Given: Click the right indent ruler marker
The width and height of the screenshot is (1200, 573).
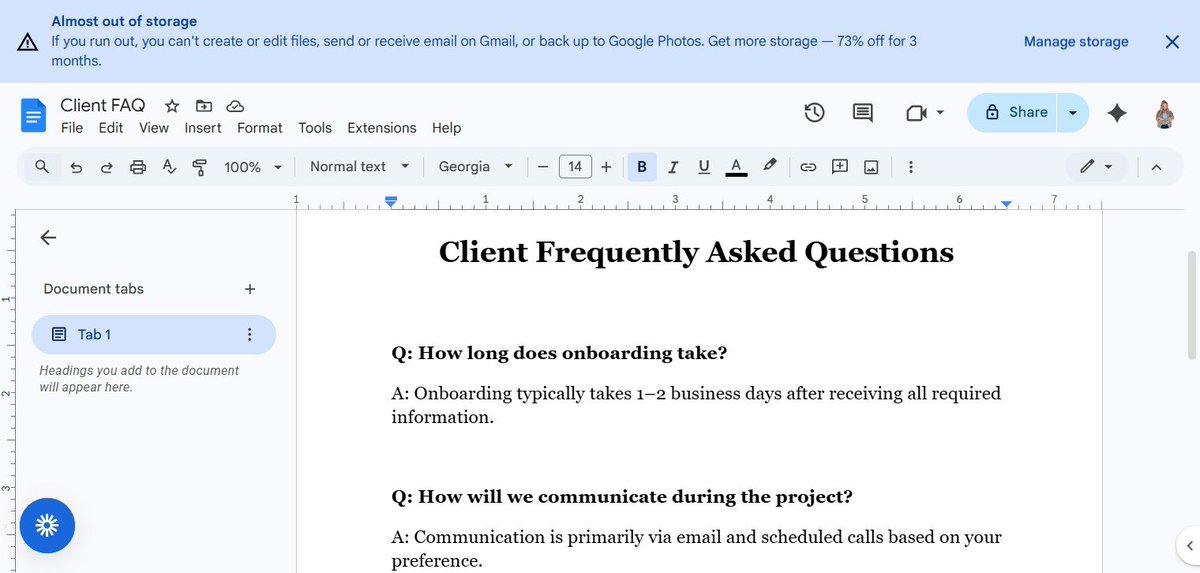Looking at the screenshot, I should (x=1007, y=204).
